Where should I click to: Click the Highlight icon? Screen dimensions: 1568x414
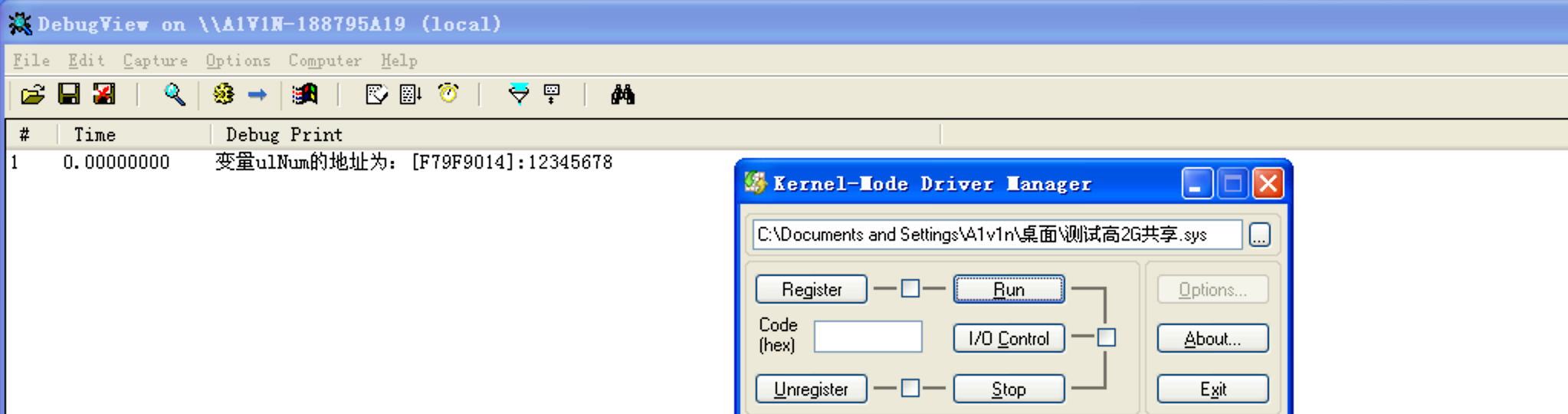[552, 95]
